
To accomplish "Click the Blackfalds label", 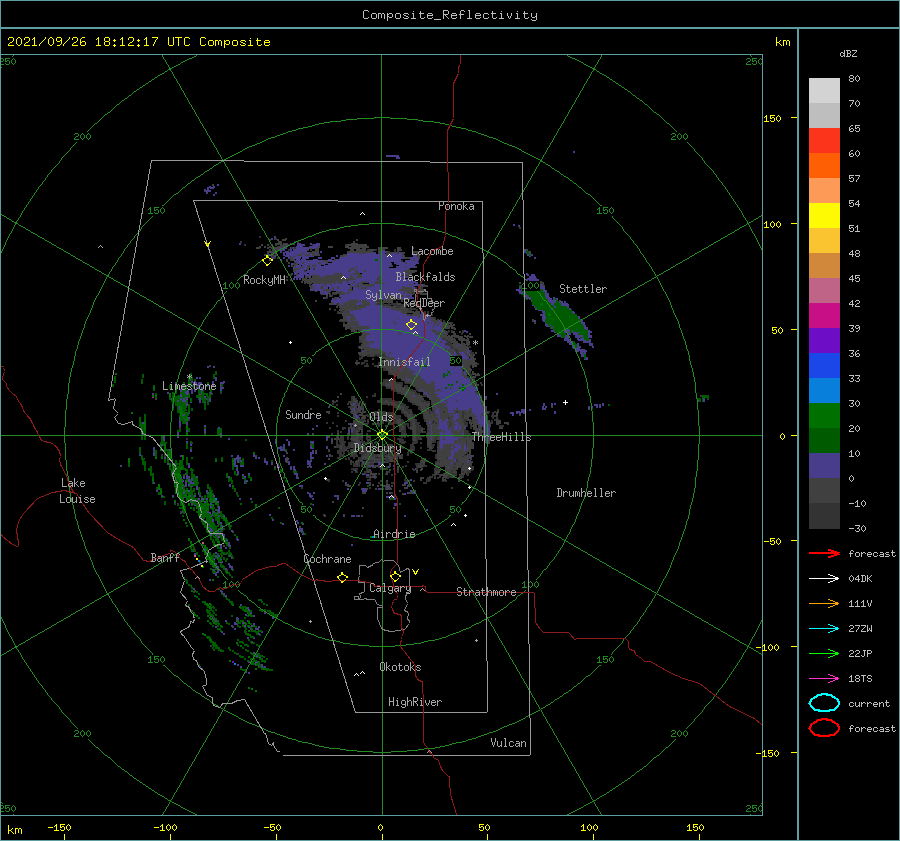I will (425, 277).
